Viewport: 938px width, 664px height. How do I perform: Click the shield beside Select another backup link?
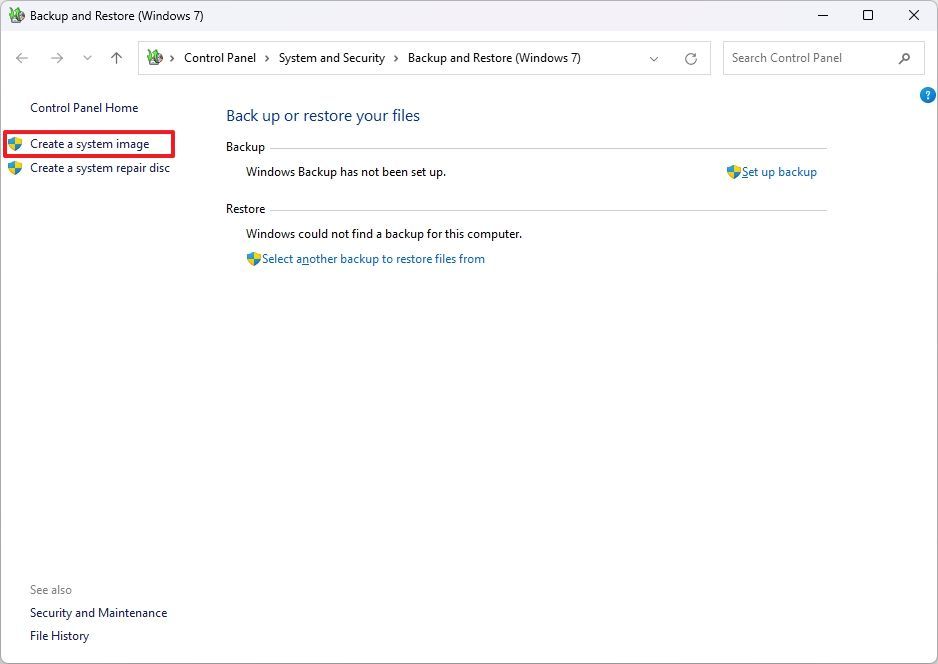pos(253,259)
